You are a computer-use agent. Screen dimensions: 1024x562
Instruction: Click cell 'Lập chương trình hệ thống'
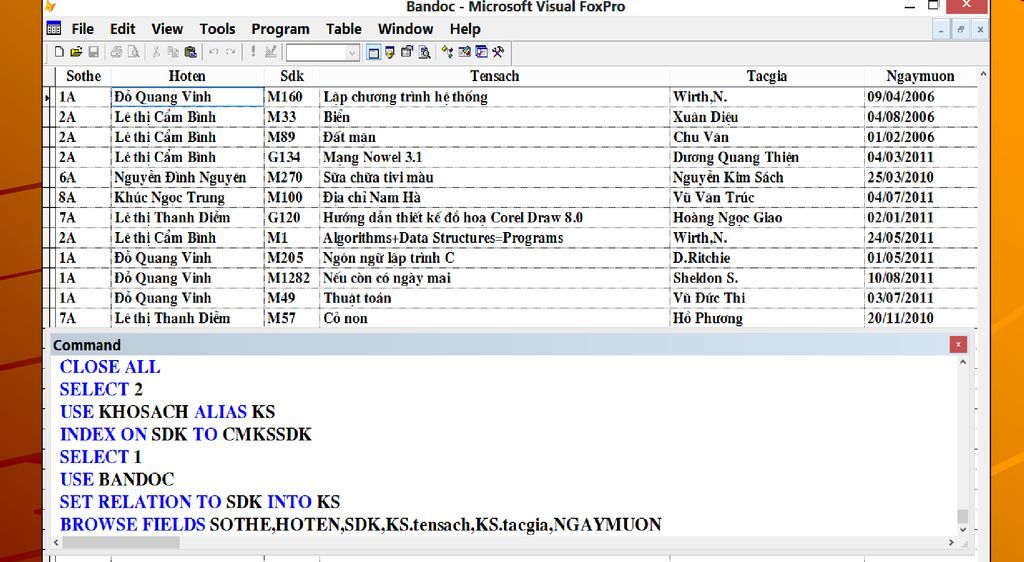pos(494,97)
